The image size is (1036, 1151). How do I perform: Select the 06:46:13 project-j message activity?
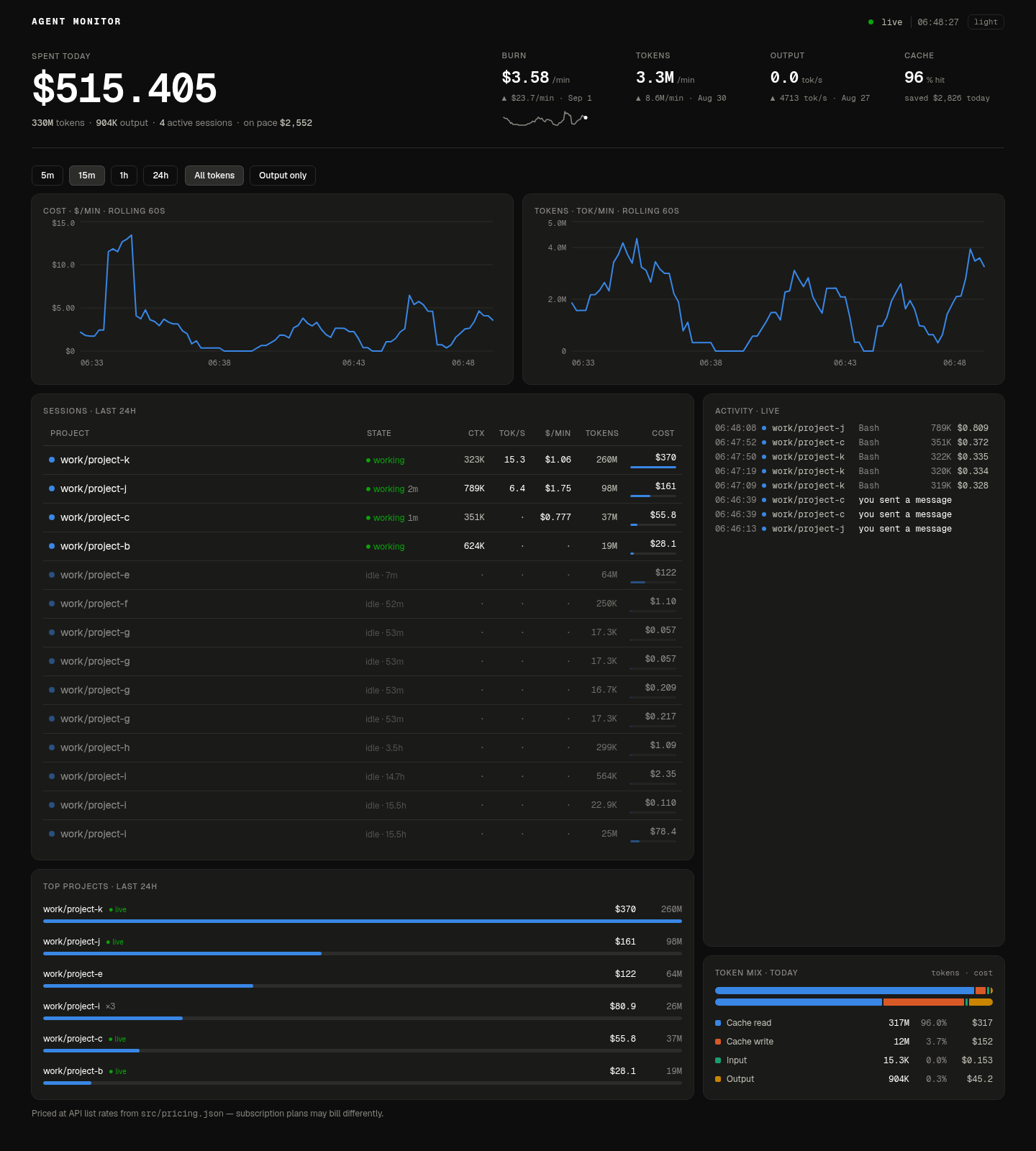coord(852,529)
